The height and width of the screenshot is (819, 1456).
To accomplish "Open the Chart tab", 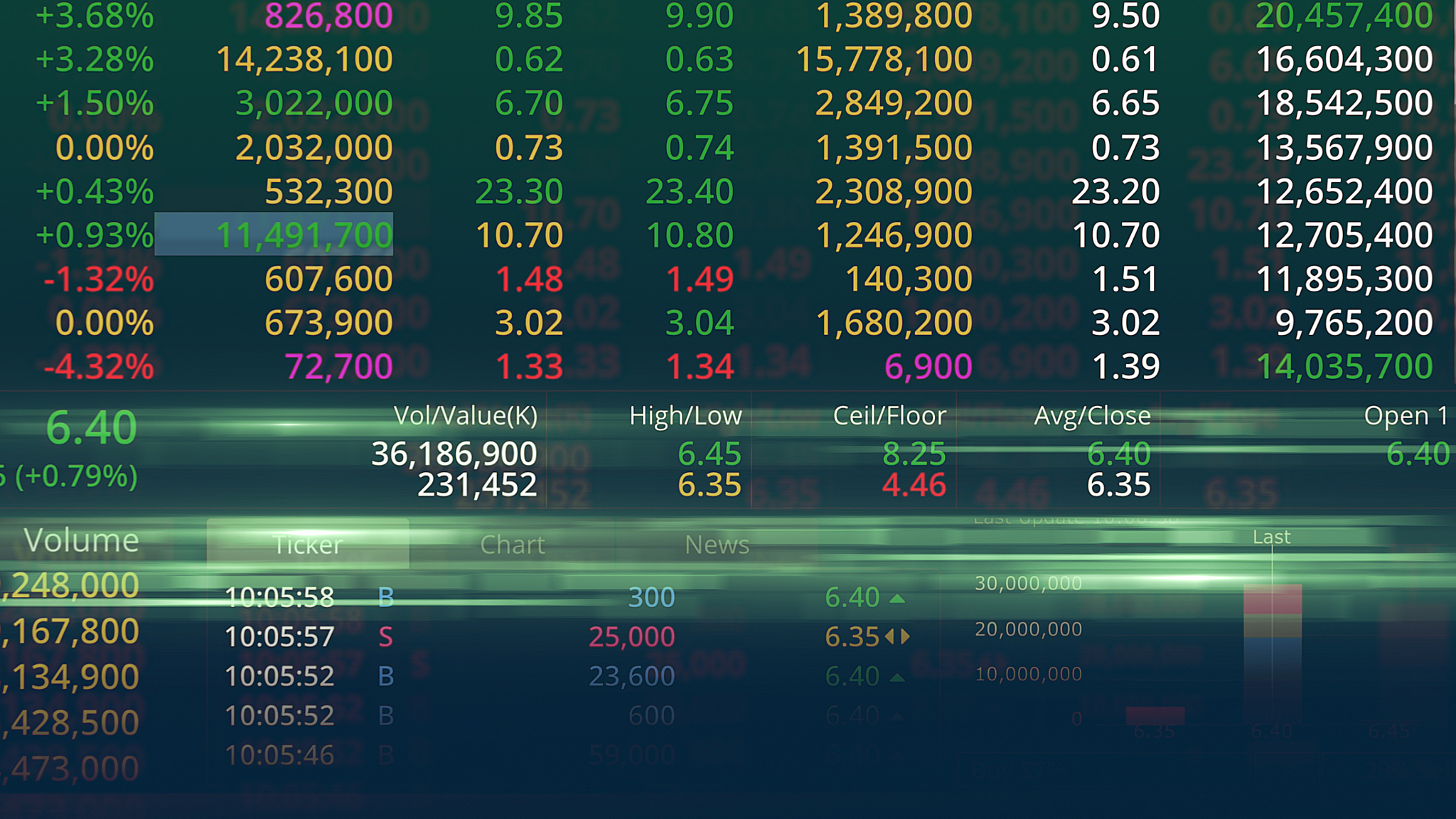I will pyautogui.click(x=513, y=544).
